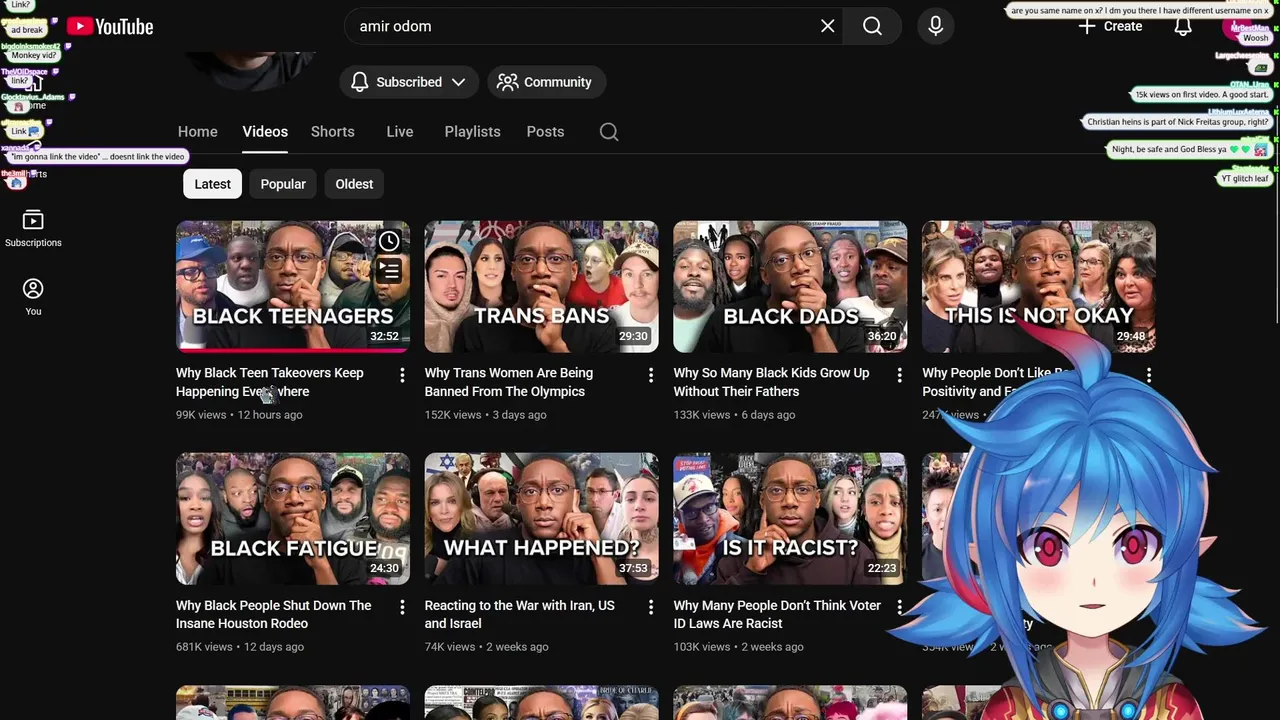Add Black Teenagers video to queue
The width and height of the screenshot is (1280, 720).
pos(389,271)
